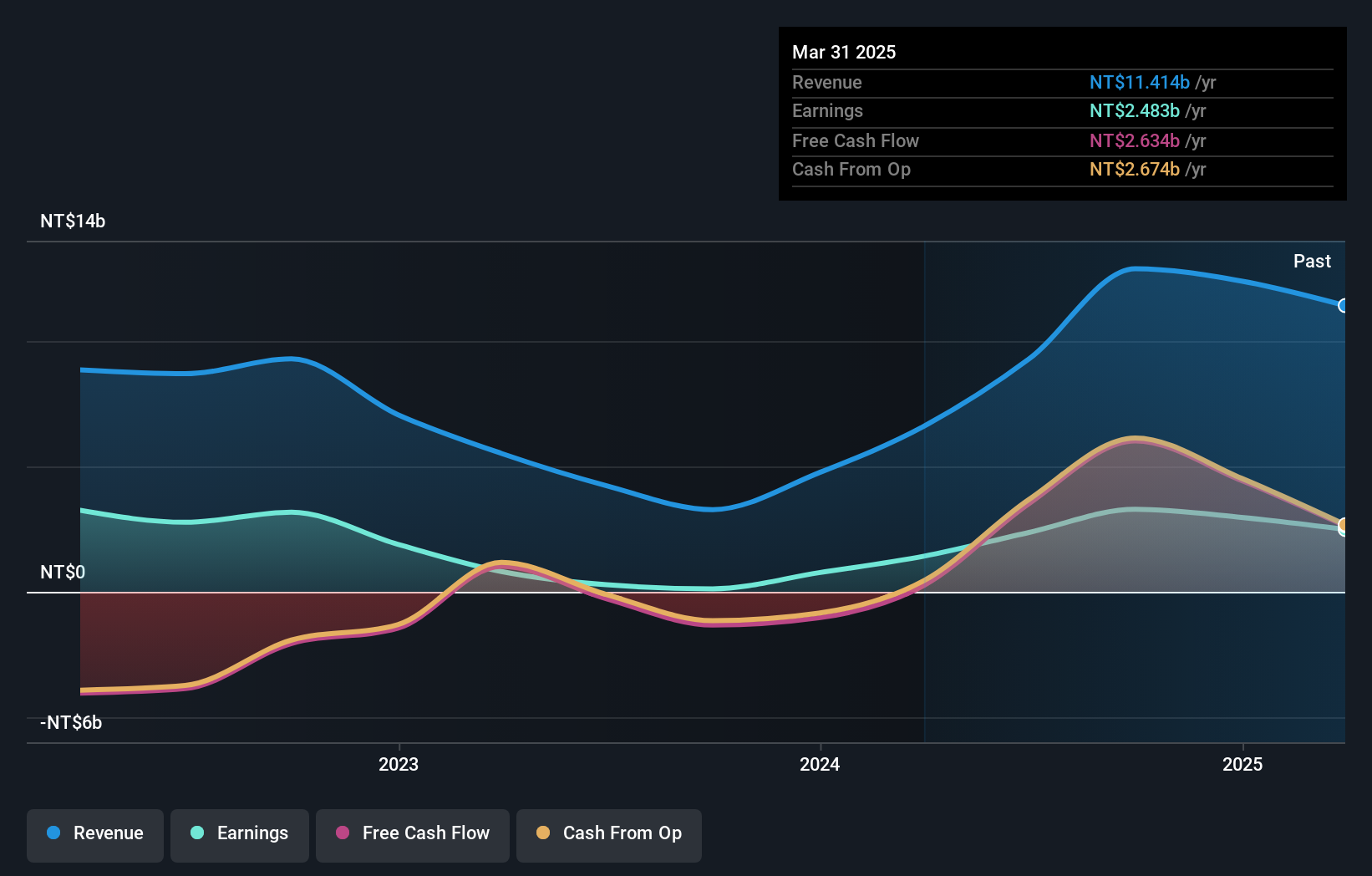Click the NT$14b y-axis label

click(73, 221)
